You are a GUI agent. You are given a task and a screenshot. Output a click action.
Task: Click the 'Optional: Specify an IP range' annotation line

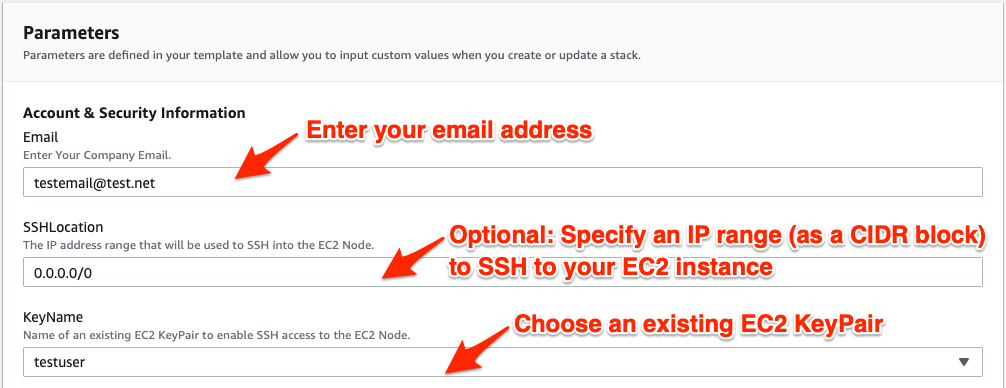[717, 235]
